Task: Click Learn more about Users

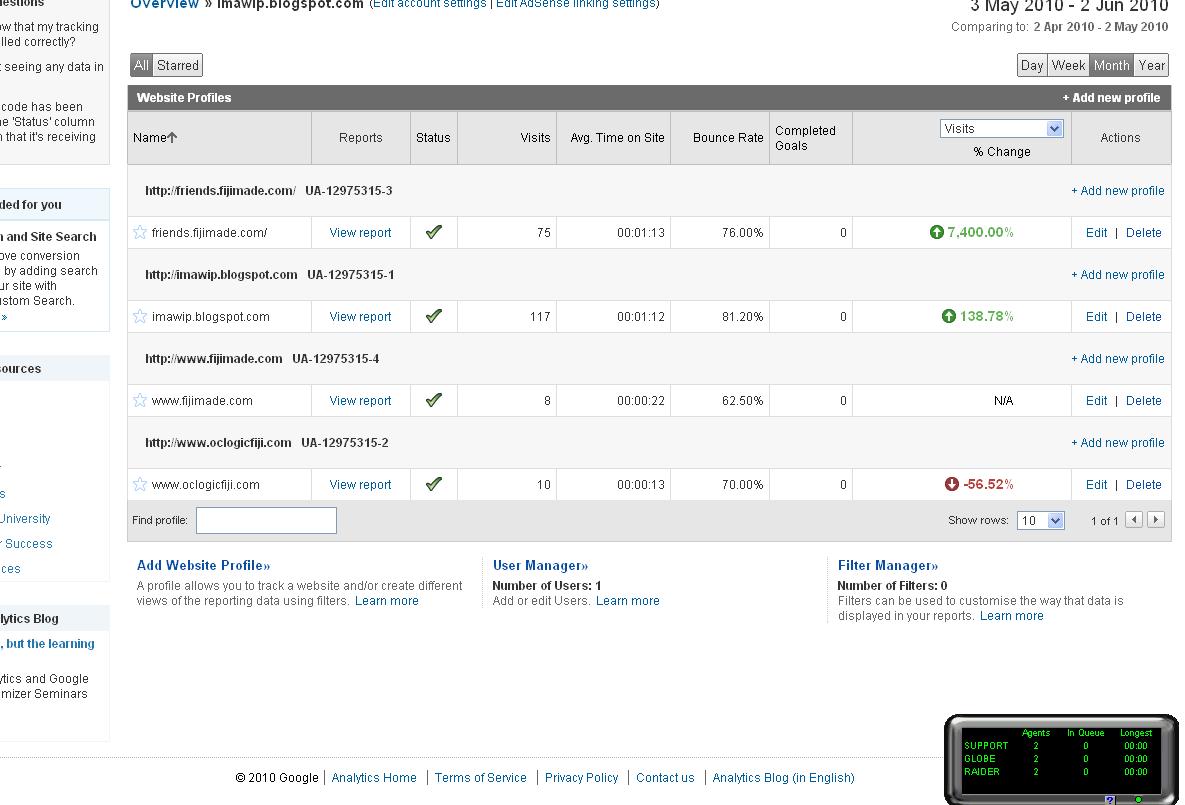Action: coord(627,601)
